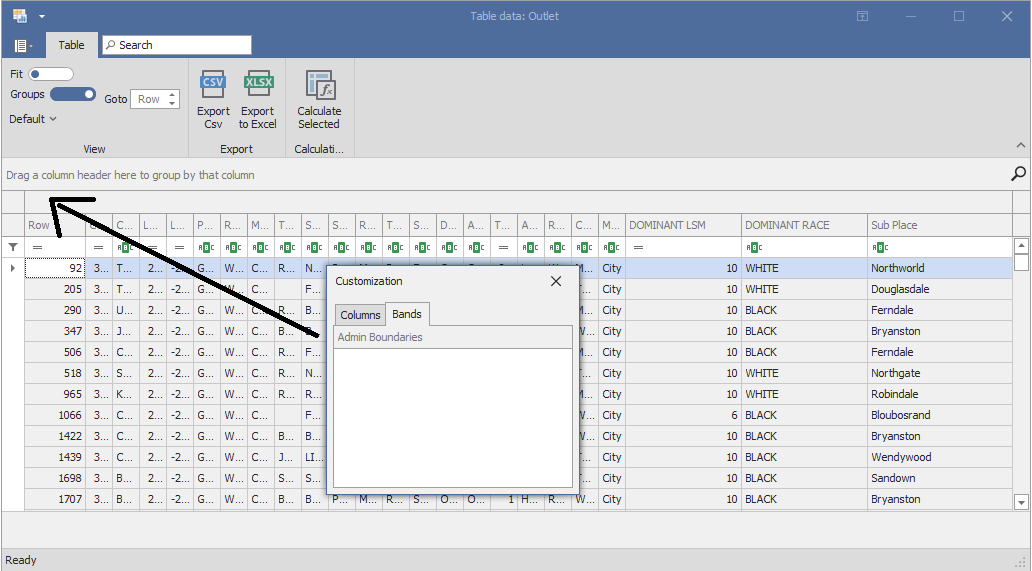This screenshot has height=571, width=1032.
Task: Expand the quick access toolbar arrow in title bar
Action: 42,17
